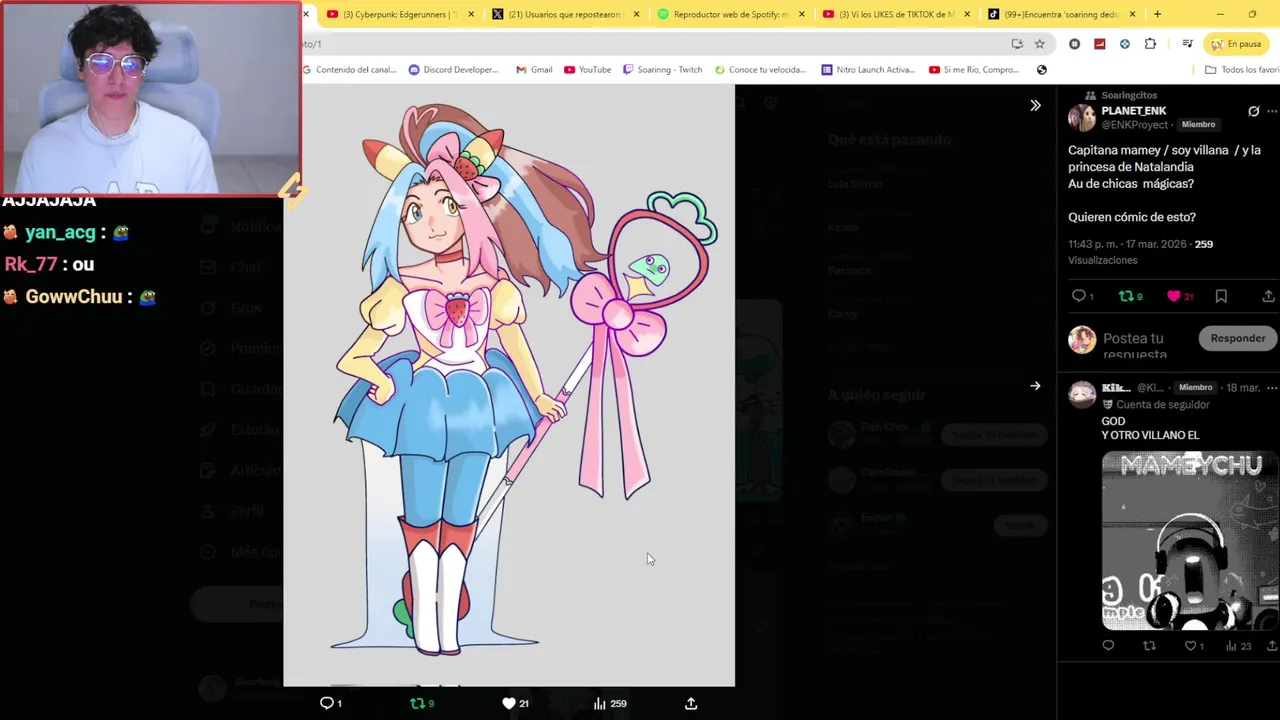Open 'Nitro Launch Activa...' bookmark
Viewport: 1280px width, 720px height.
pos(868,70)
